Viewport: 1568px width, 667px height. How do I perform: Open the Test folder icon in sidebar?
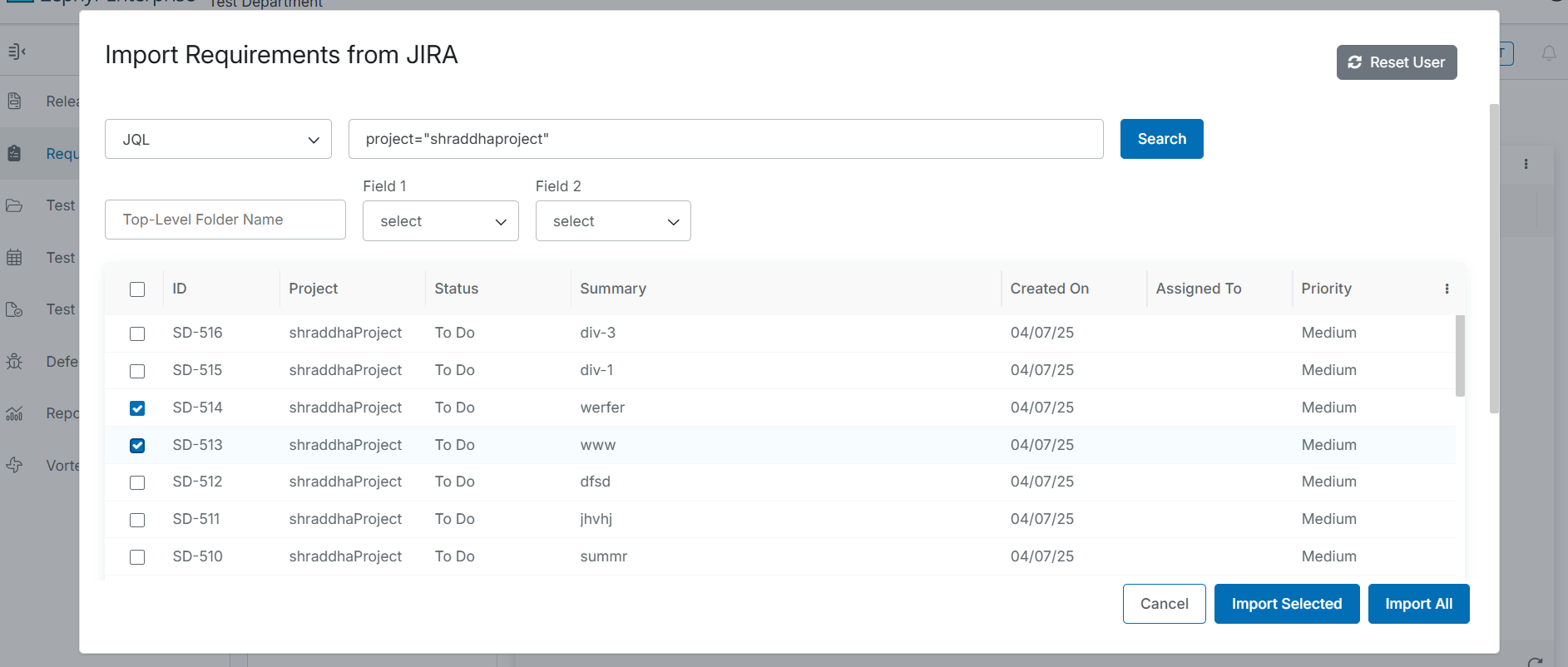[x=14, y=205]
